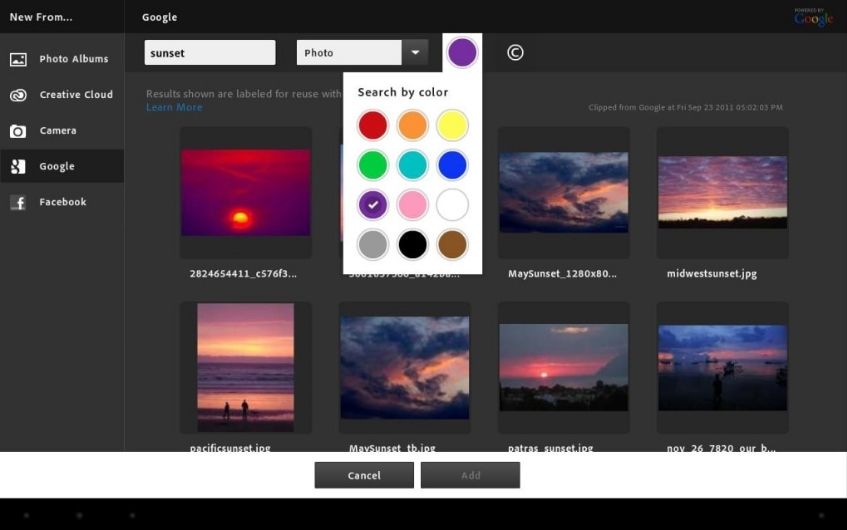Click the Photo combo box field
Screen dimensions: 847x530
349,53
